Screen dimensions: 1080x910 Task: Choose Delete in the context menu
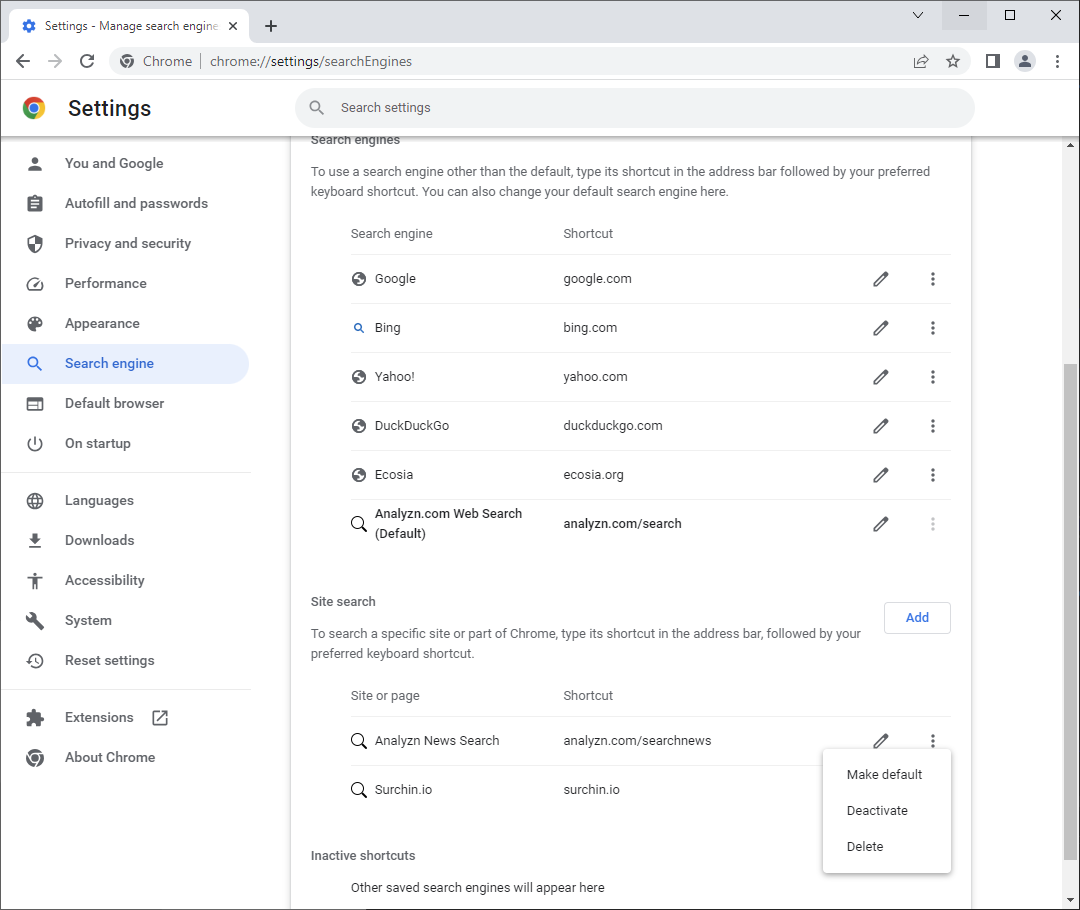pos(886,846)
